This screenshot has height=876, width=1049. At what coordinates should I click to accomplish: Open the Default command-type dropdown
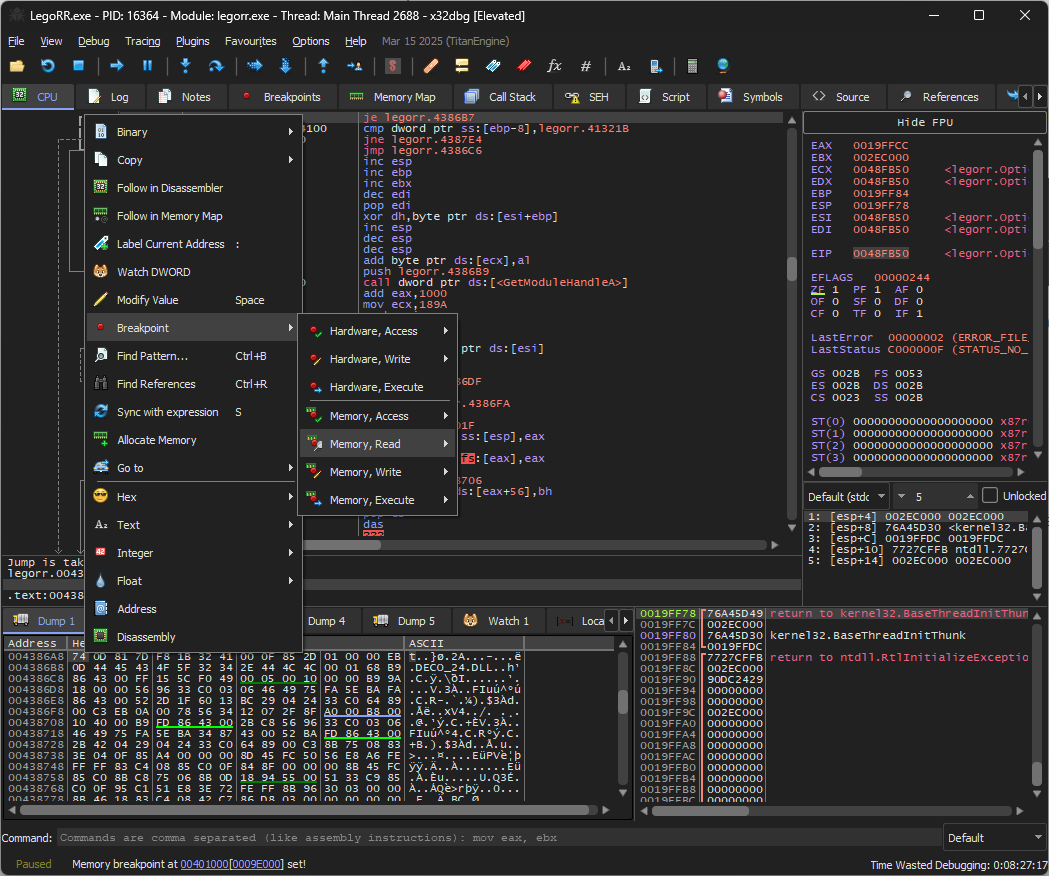pos(994,838)
